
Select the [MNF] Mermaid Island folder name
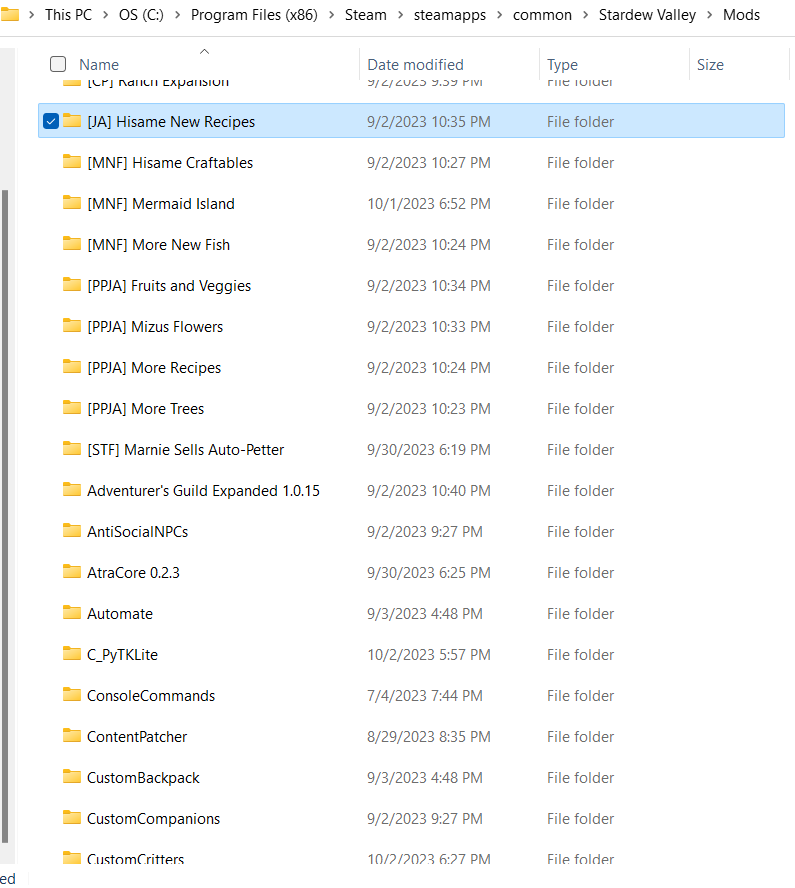[x=161, y=203]
